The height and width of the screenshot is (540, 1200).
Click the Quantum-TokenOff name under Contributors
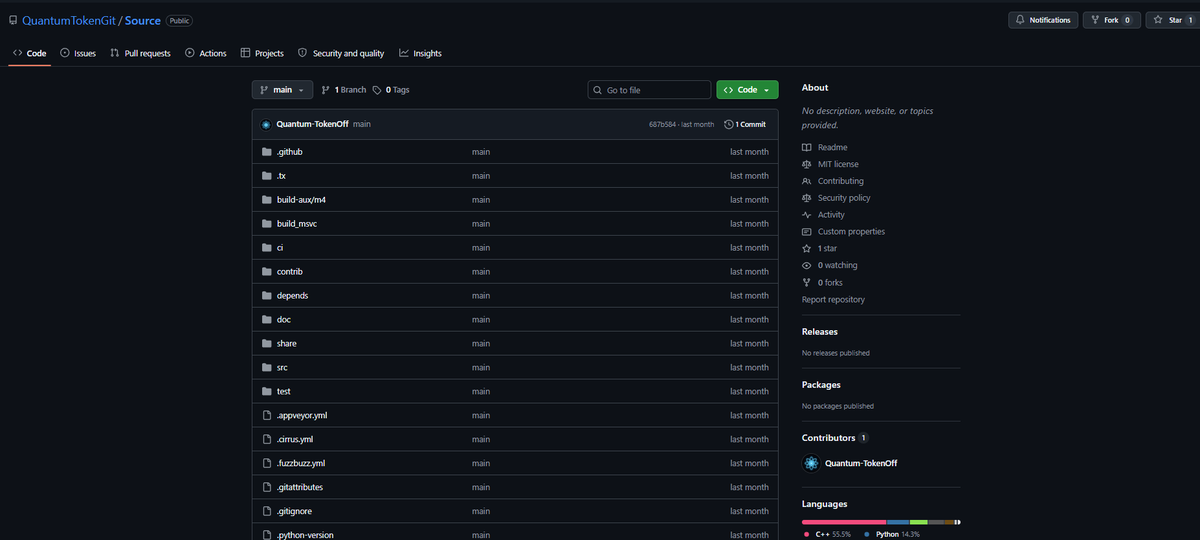coord(861,463)
